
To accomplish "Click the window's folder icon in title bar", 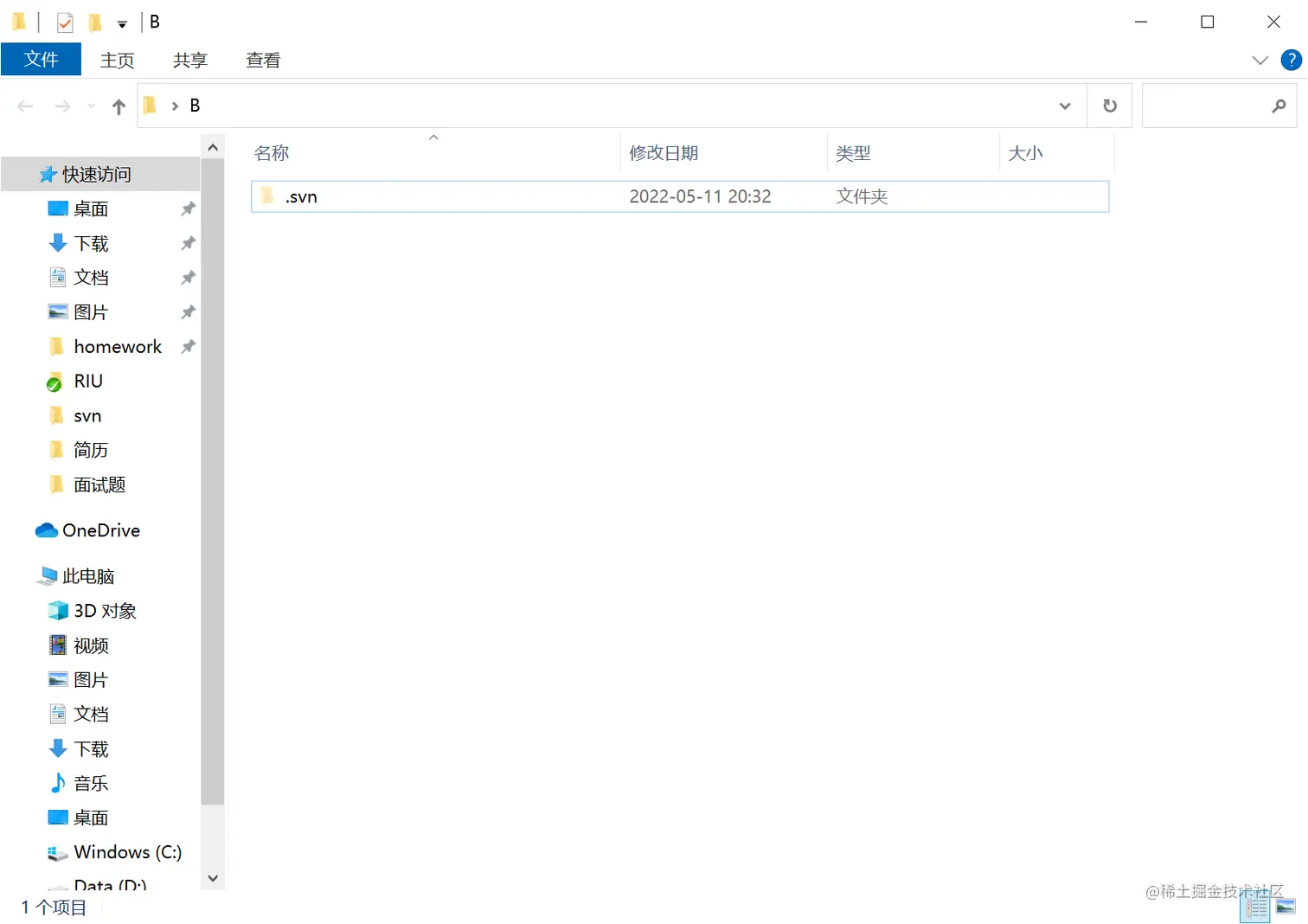I will point(19,22).
